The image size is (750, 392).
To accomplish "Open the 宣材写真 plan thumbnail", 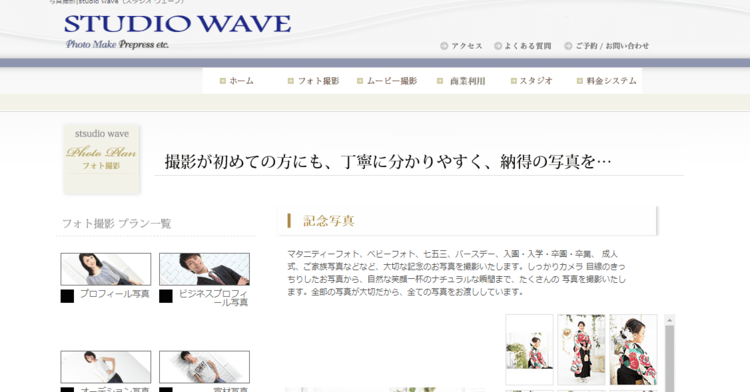I will coord(204,367).
